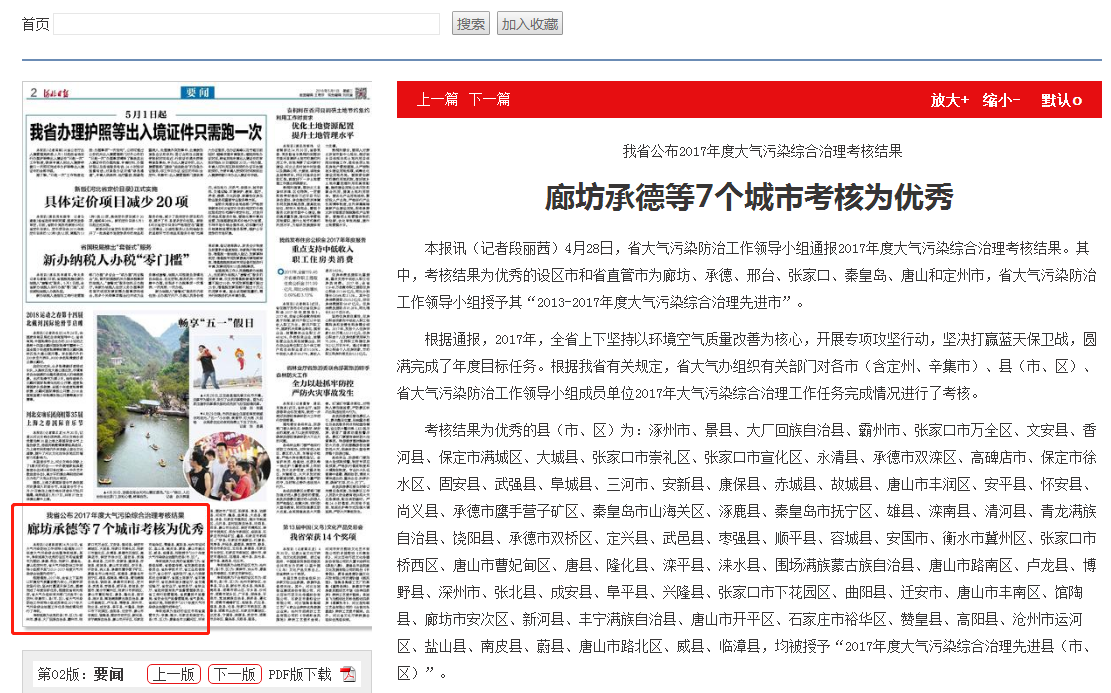Click the PDF download icon
The height and width of the screenshot is (693, 1111).
click(x=348, y=674)
